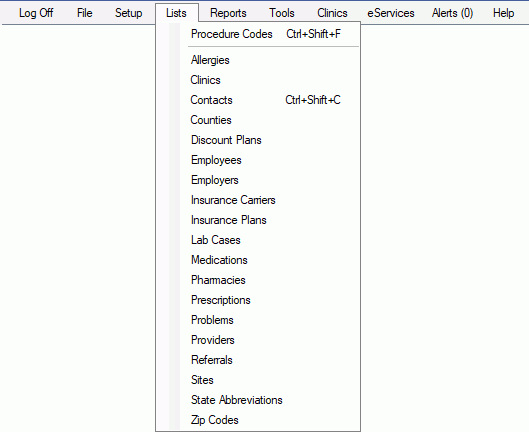Choose Zip Codes at the menu bottom
Viewport: 529px width, 432px height.
258,420
